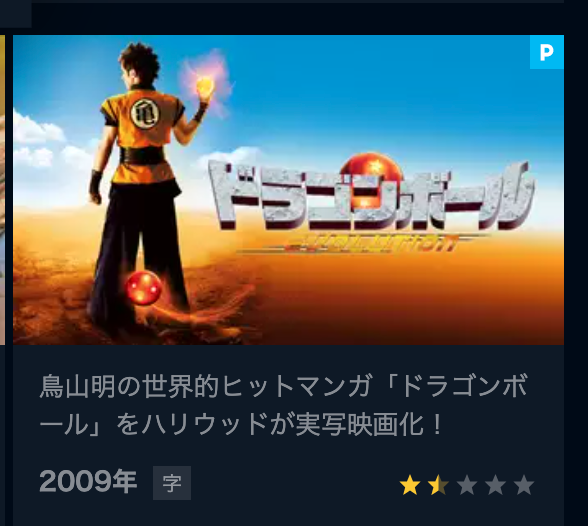
Task: Open description line starting 鳥山明の世界的ヒットマンガ
Action: (x=284, y=386)
